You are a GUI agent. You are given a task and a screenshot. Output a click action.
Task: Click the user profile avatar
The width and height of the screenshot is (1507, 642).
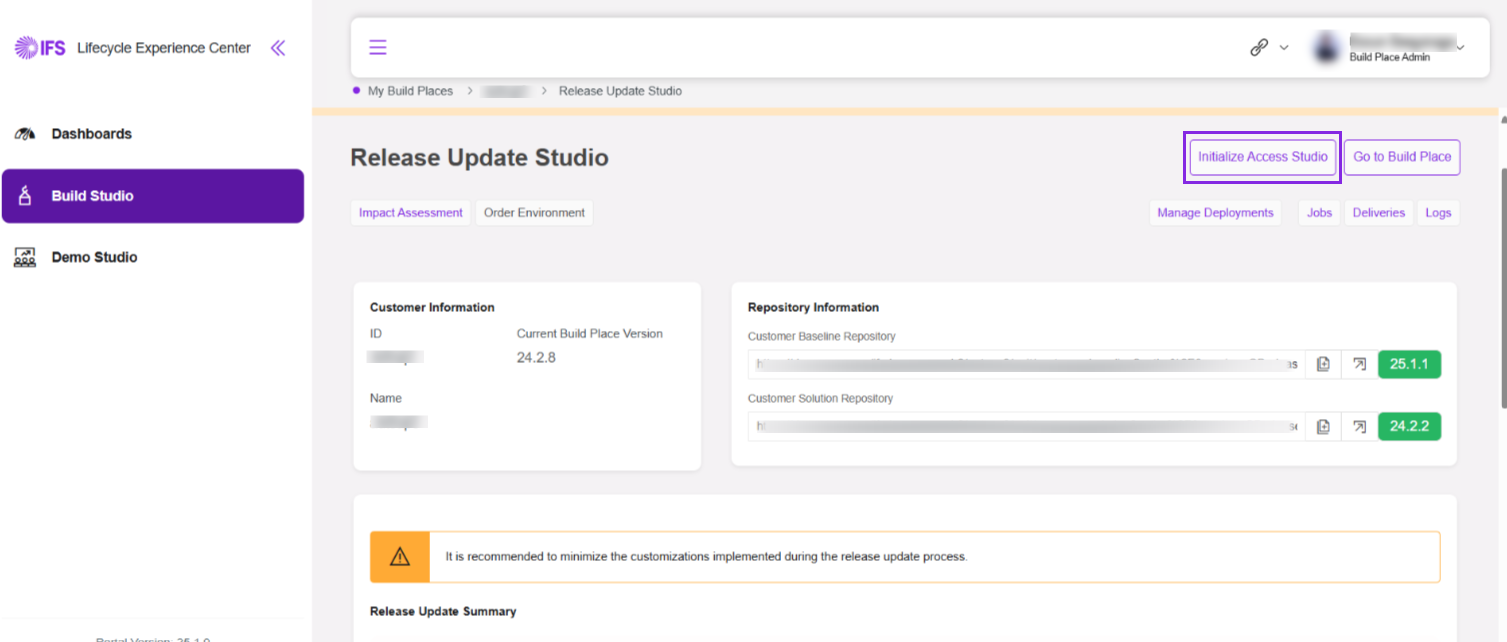[x=1327, y=47]
